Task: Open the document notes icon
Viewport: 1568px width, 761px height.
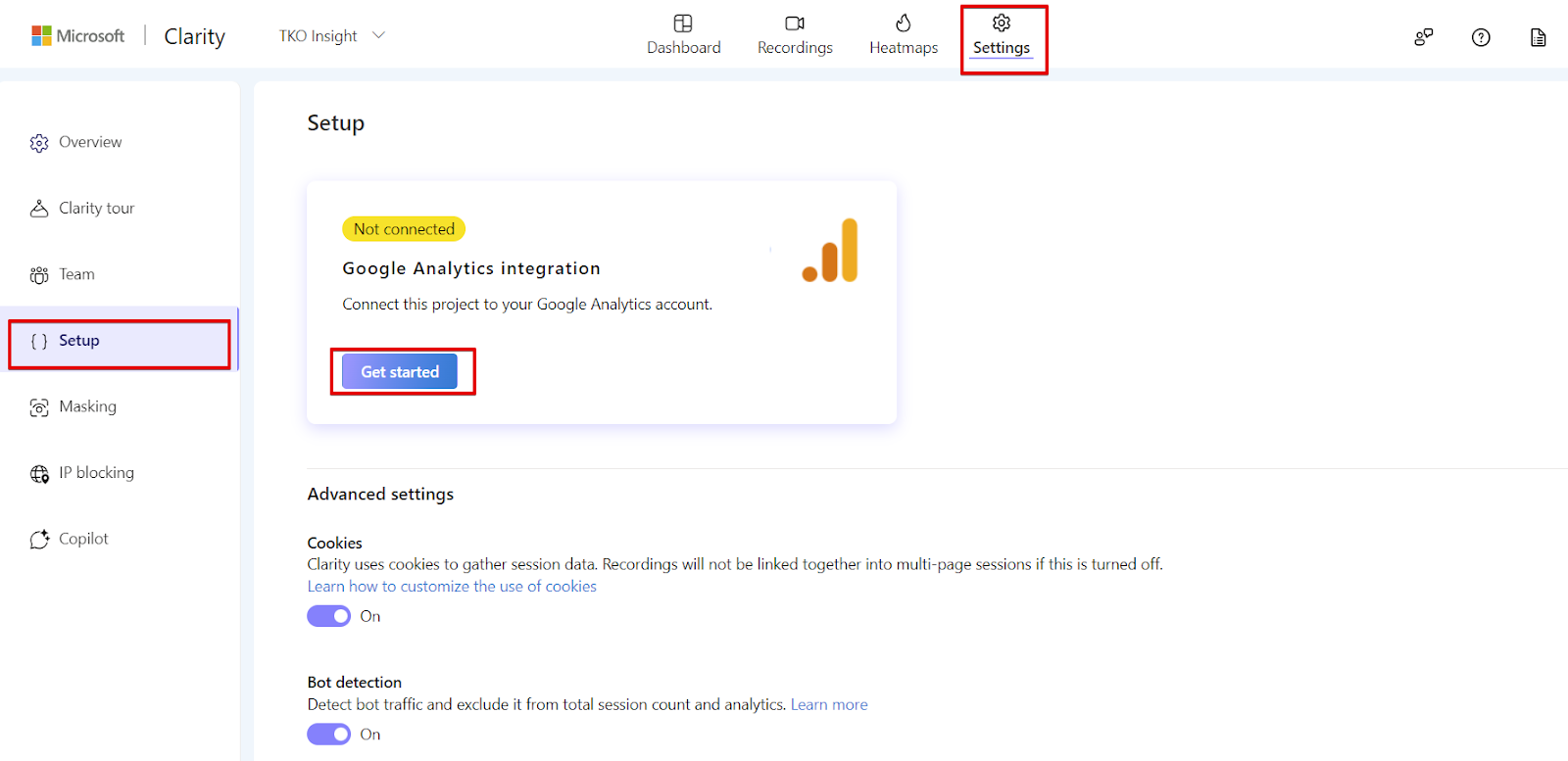Action: click(1539, 37)
